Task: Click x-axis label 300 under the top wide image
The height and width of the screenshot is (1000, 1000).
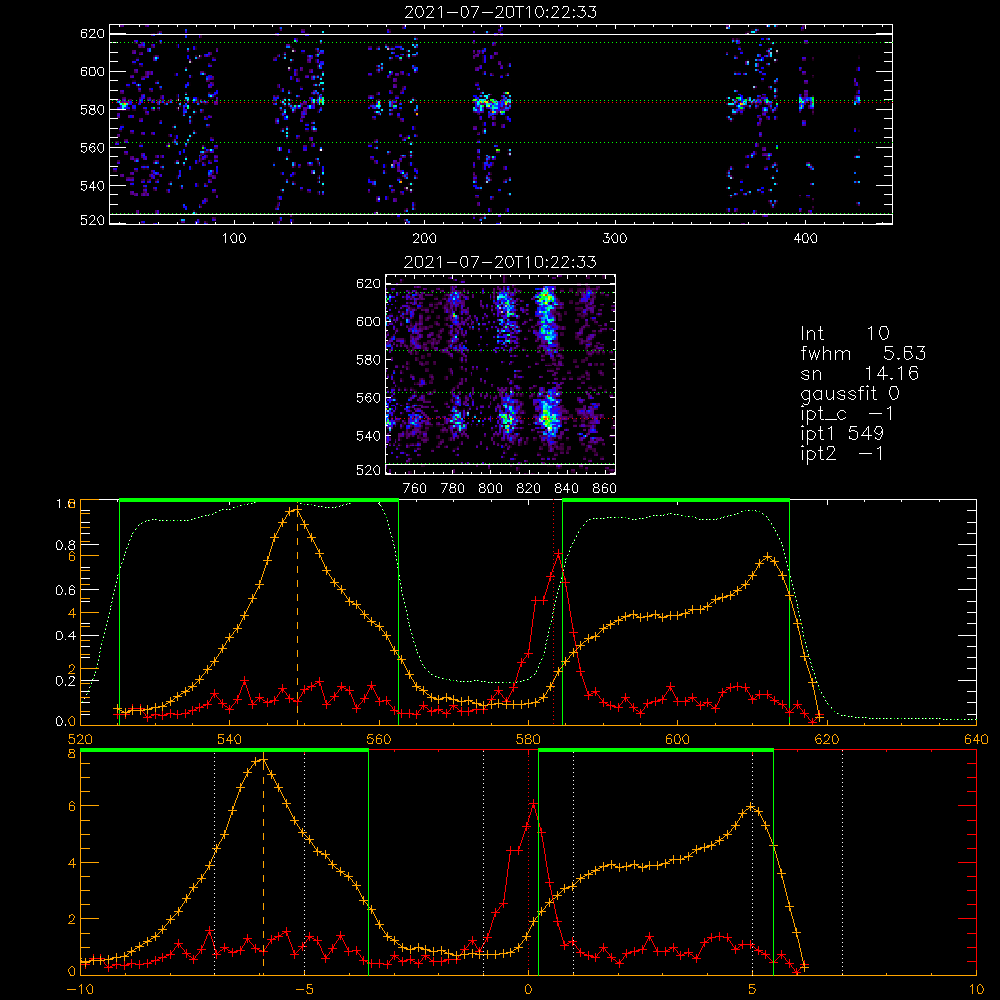Action: [x=615, y=239]
